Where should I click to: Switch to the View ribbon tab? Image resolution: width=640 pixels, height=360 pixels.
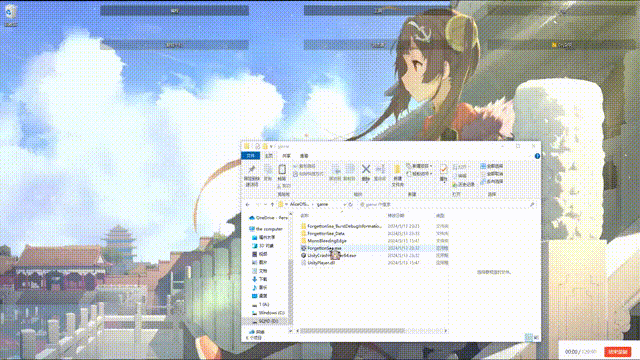pyautogui.click(x=304, y=156)
